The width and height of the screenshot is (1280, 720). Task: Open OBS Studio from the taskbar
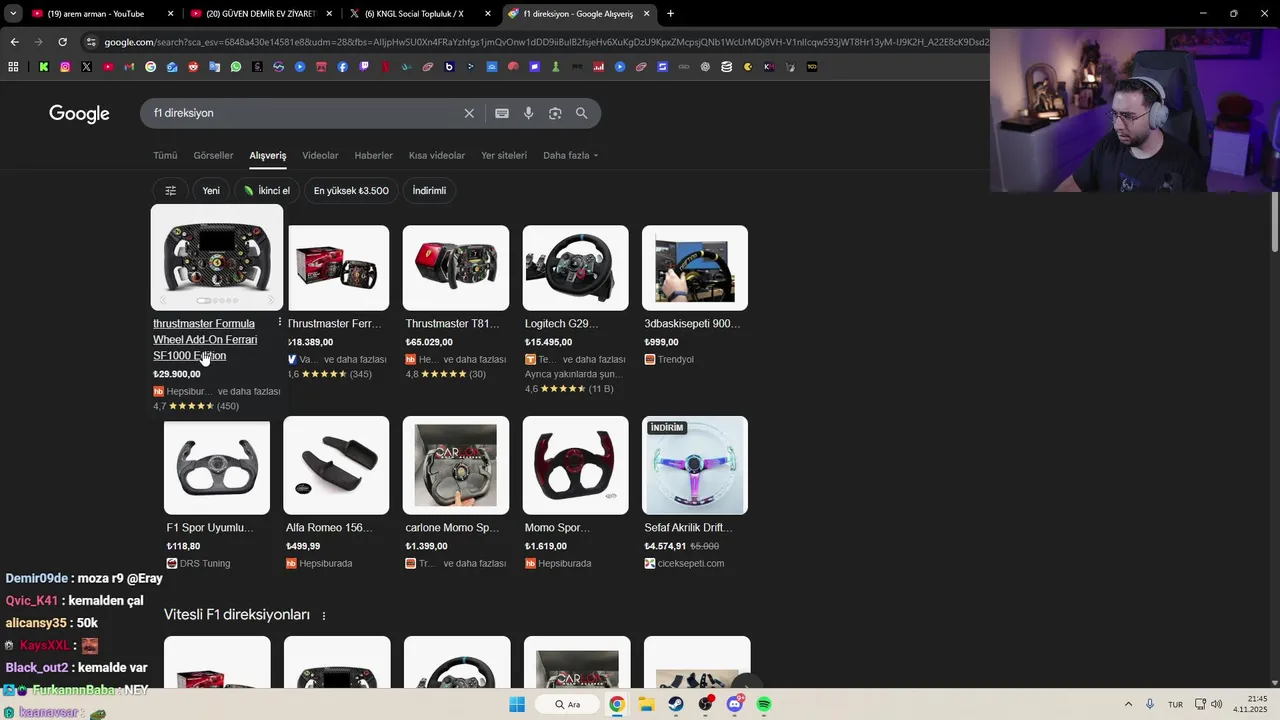[706, 704]
